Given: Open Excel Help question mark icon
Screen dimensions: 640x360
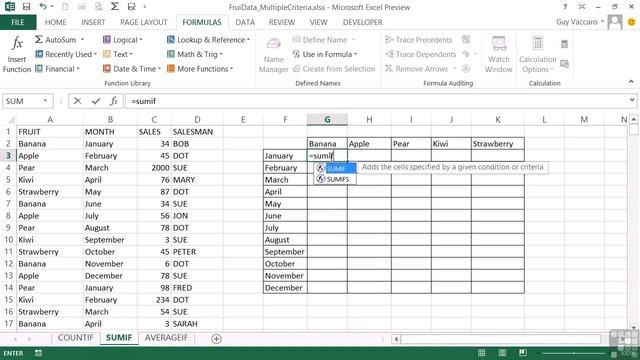Looking at the screenshot, I should 565,7.
